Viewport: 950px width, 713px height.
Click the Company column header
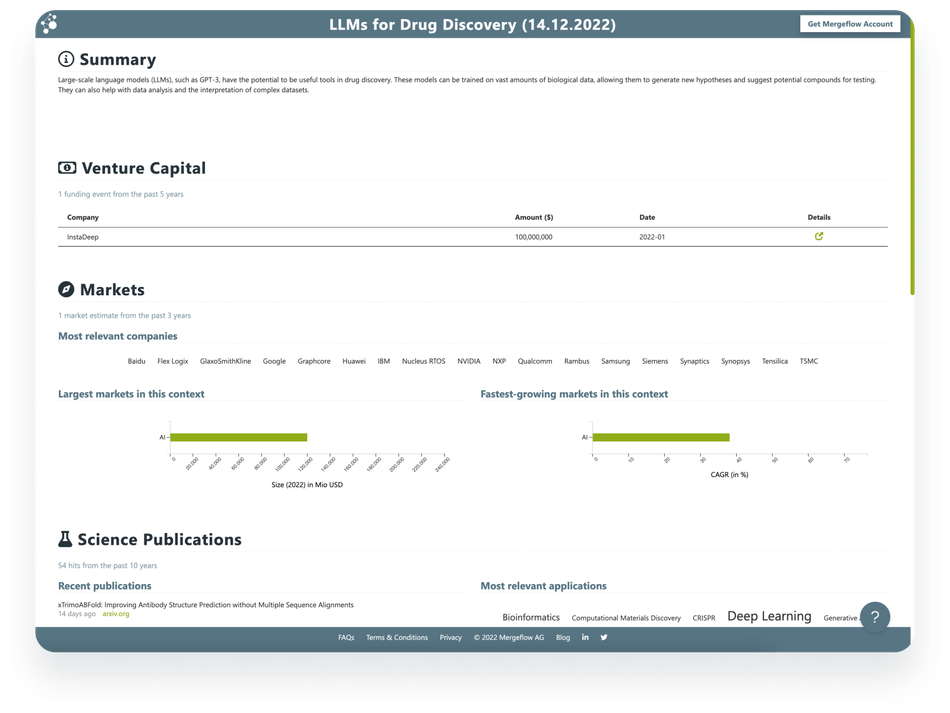82,217
